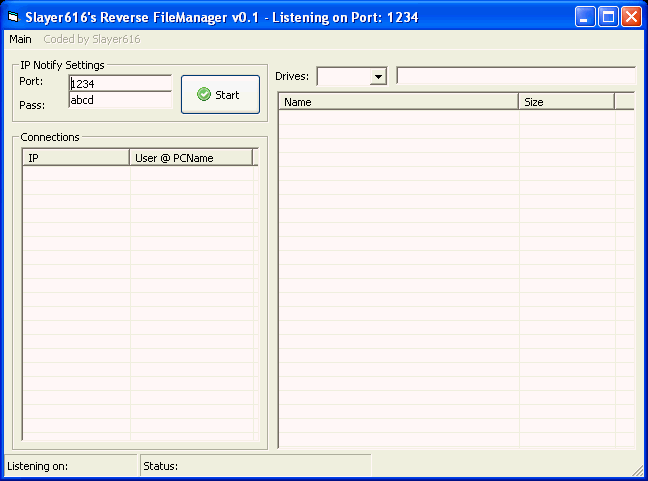The height and width of the screenshot is (481, 648).
Task: Click the resize grip at window corner
Action: click(638, 471)
